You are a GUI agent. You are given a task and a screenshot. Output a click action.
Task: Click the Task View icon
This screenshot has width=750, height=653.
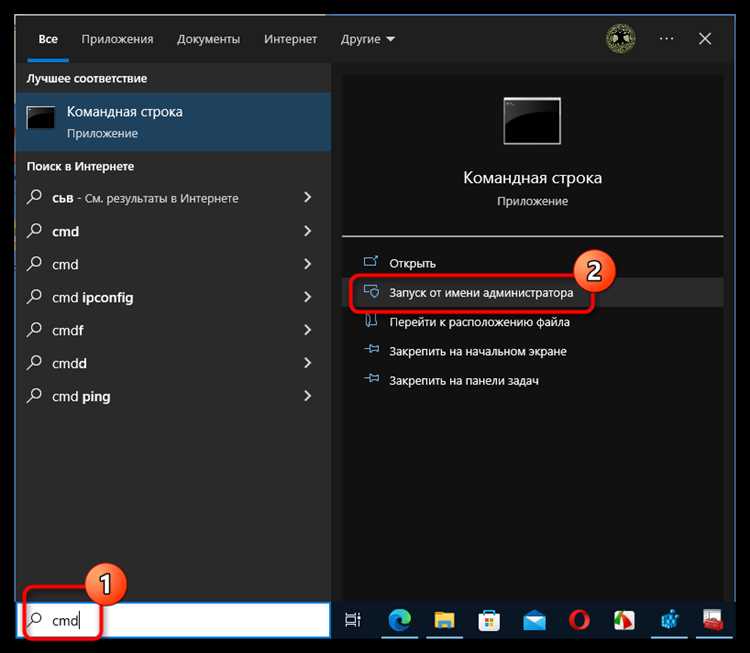(x=352, y=620)
